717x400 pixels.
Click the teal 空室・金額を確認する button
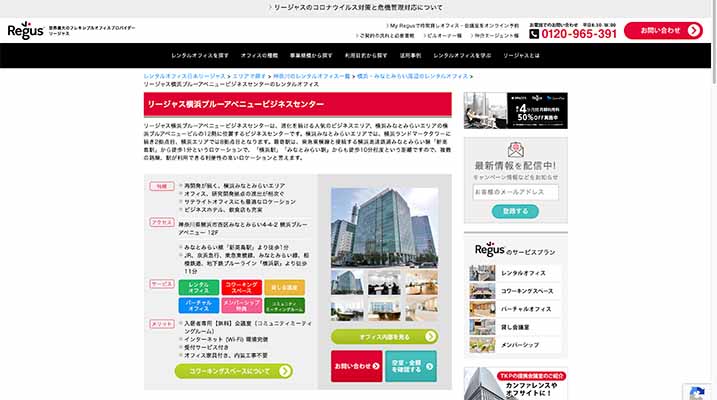coord(411,366)
